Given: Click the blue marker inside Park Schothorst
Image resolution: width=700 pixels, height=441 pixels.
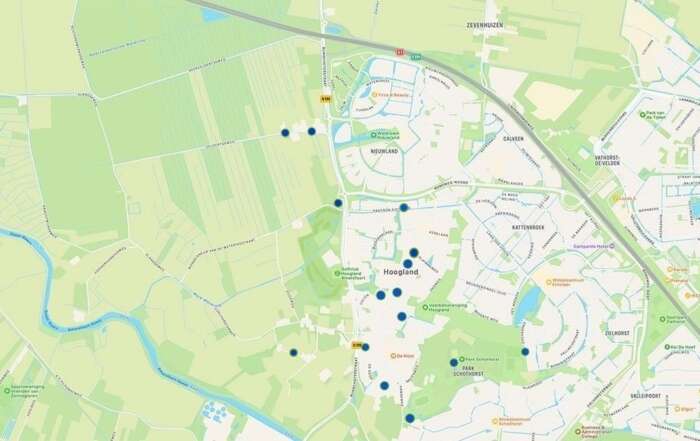Looking at the screenshot, I should 454,362.
